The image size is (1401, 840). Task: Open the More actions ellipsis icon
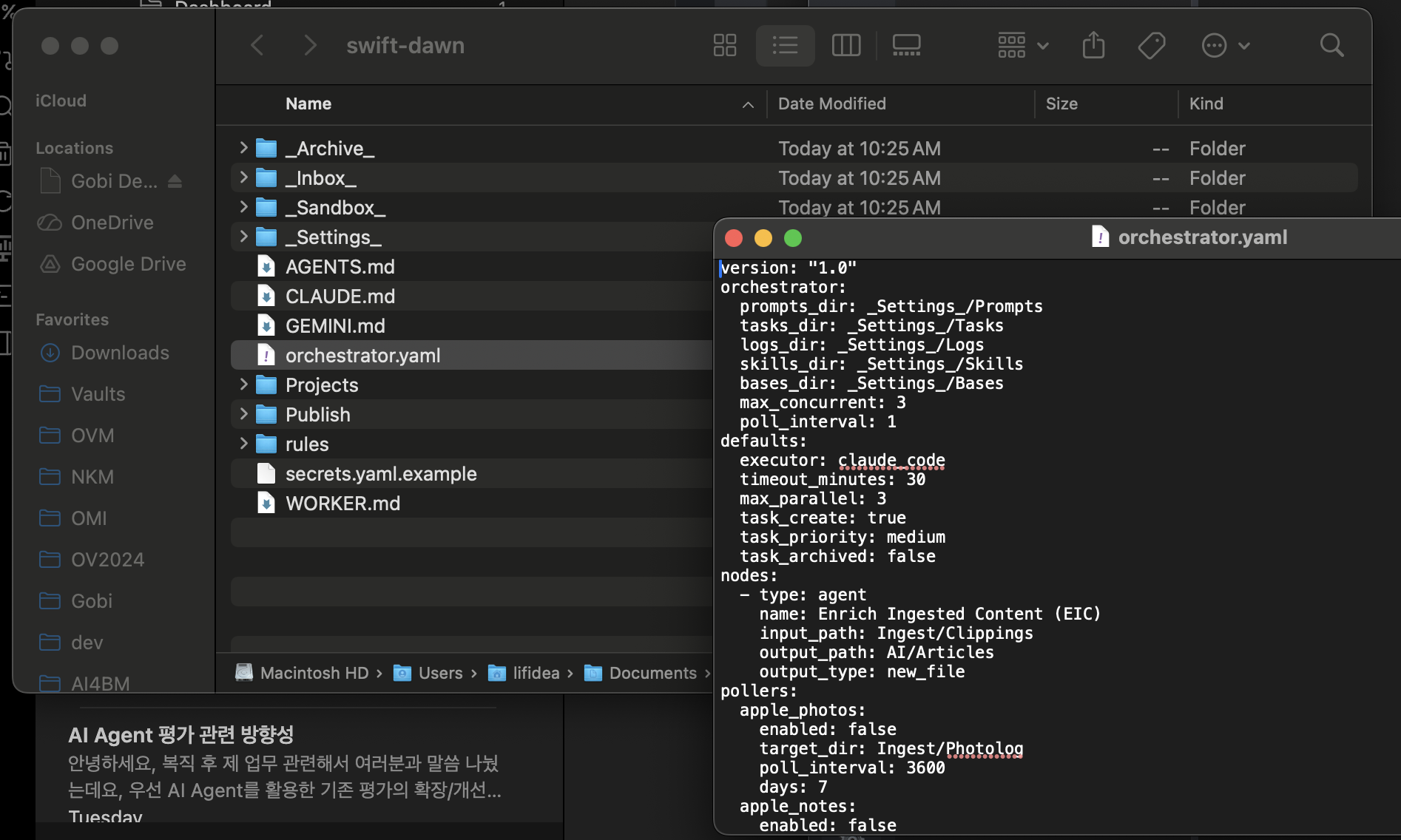[1214, 45]
